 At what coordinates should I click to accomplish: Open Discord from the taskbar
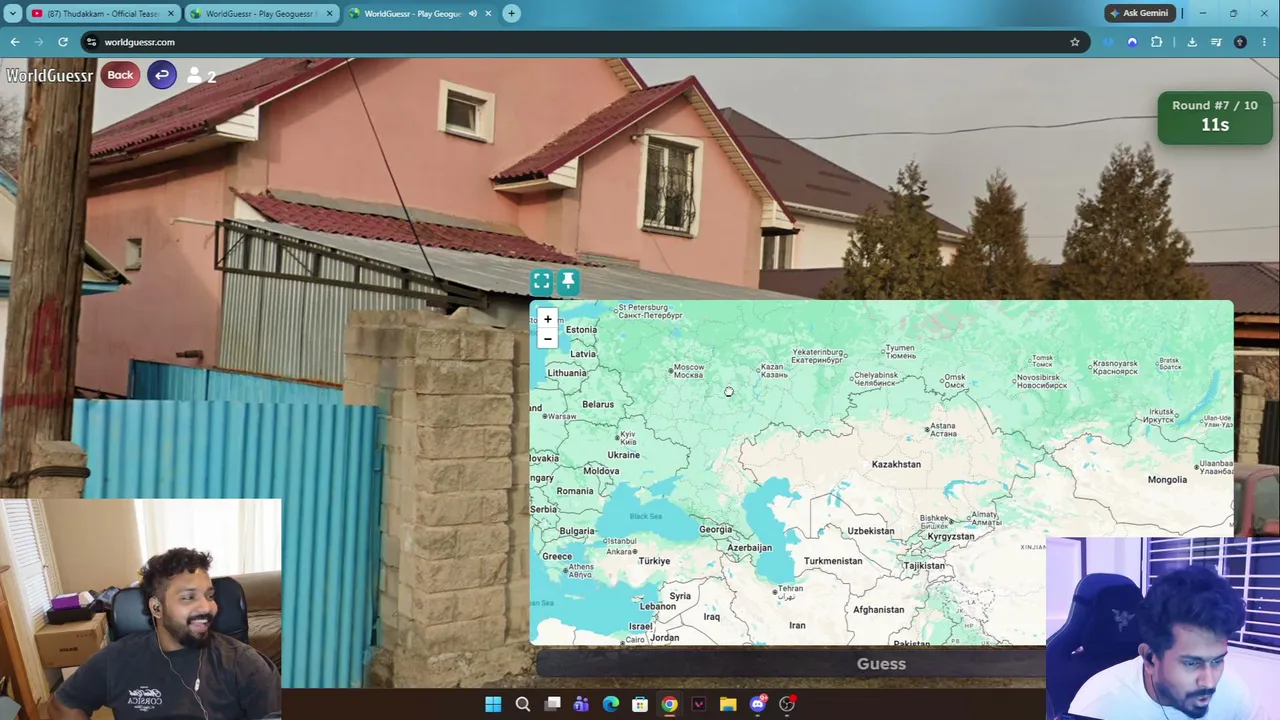[758, 704]
